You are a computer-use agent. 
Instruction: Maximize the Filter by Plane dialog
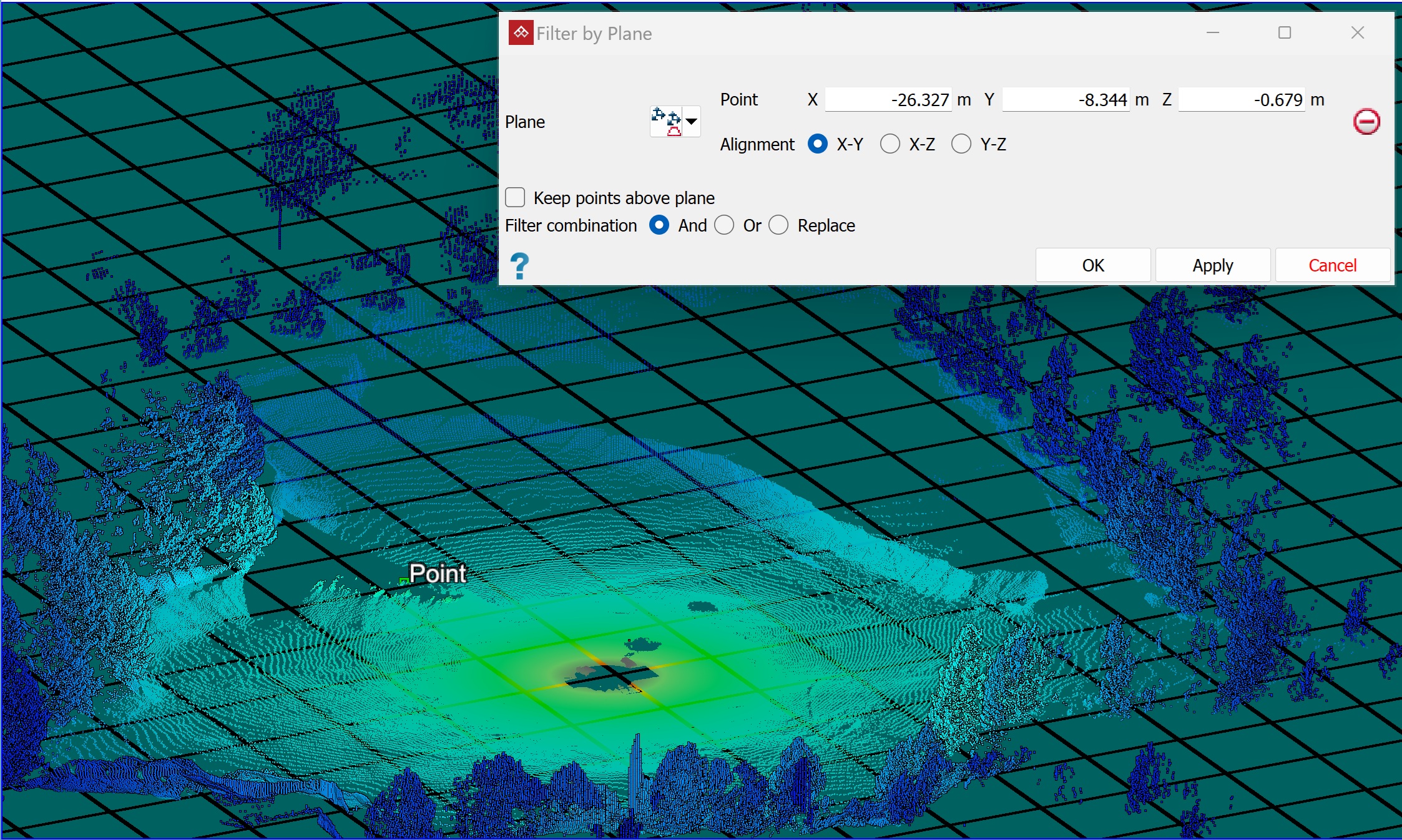point(1284,33)
